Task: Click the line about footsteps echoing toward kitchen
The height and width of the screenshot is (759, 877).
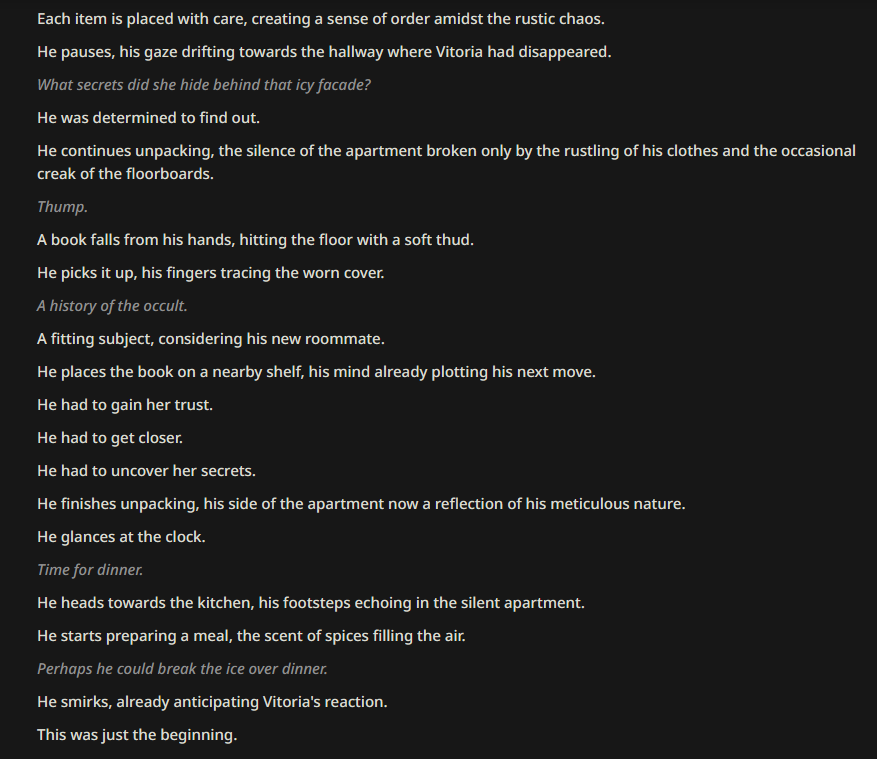Action: tap(310, 603)
